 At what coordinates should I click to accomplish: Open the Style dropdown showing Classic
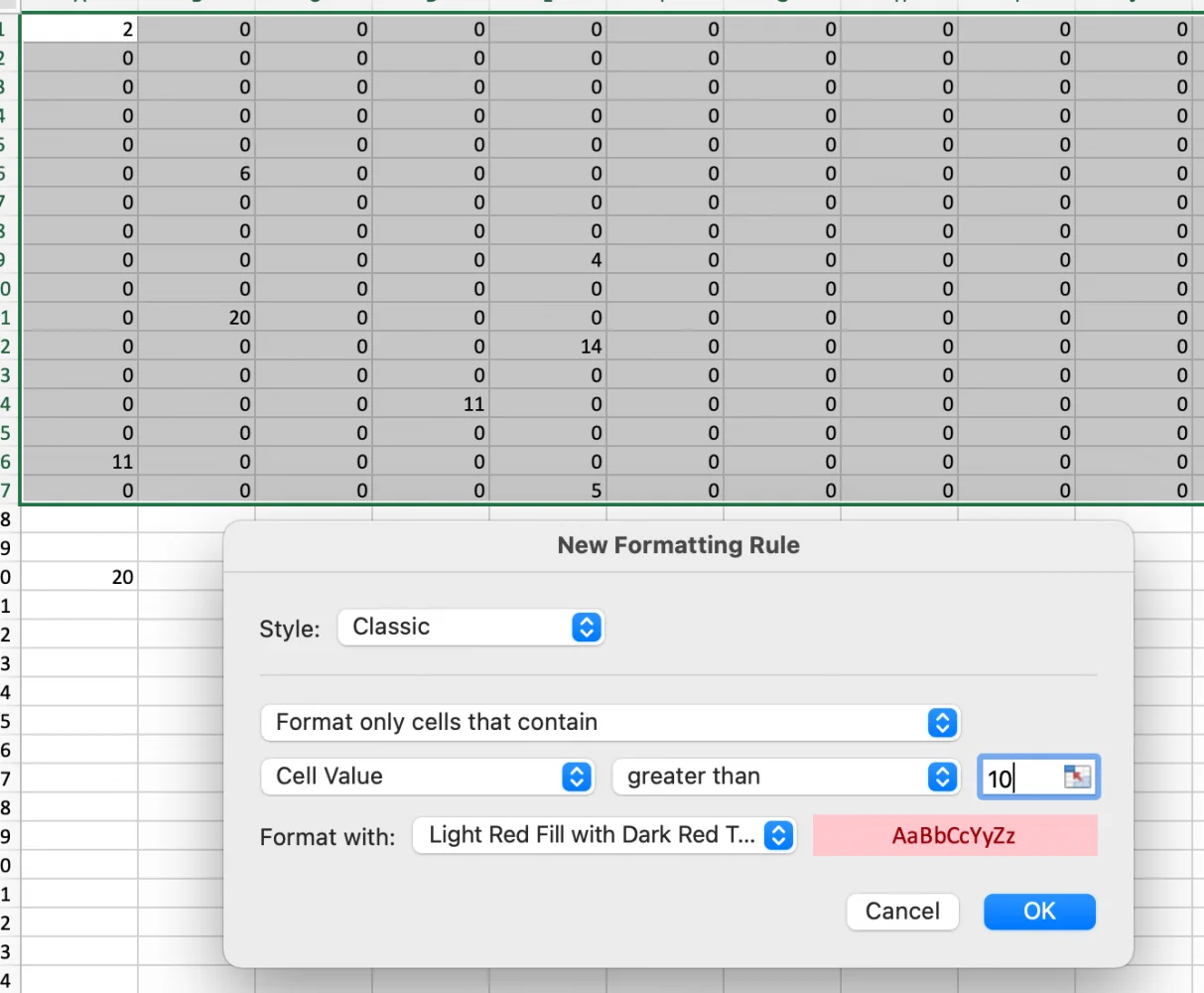pos(470,628)
